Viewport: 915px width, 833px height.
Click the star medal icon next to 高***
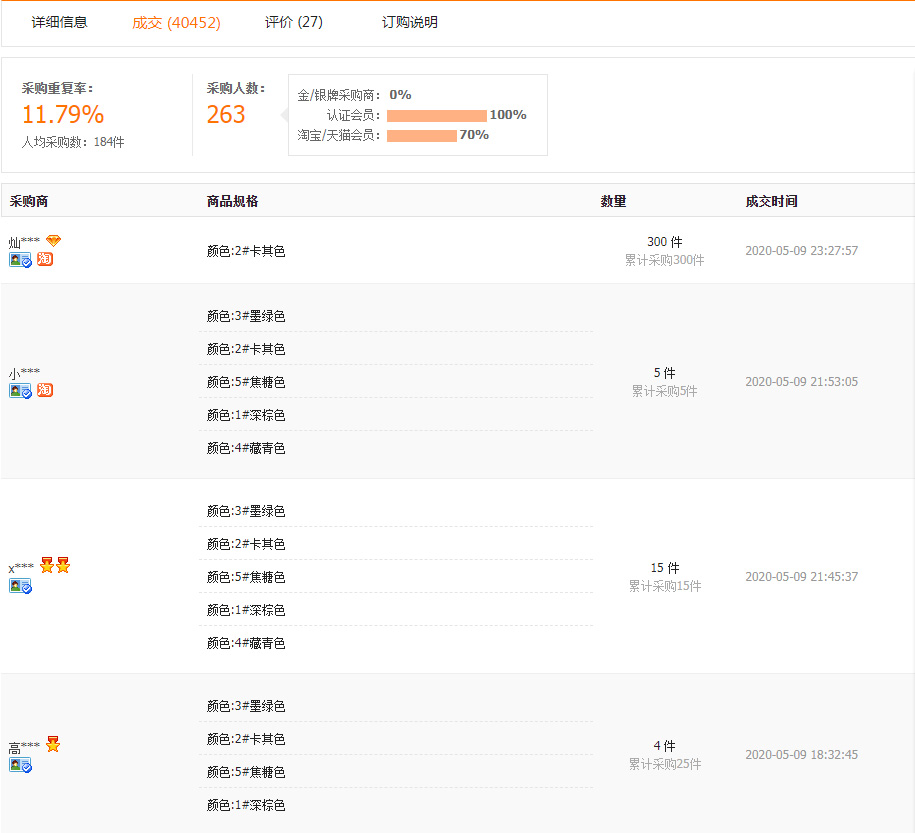tap(53, 744)
